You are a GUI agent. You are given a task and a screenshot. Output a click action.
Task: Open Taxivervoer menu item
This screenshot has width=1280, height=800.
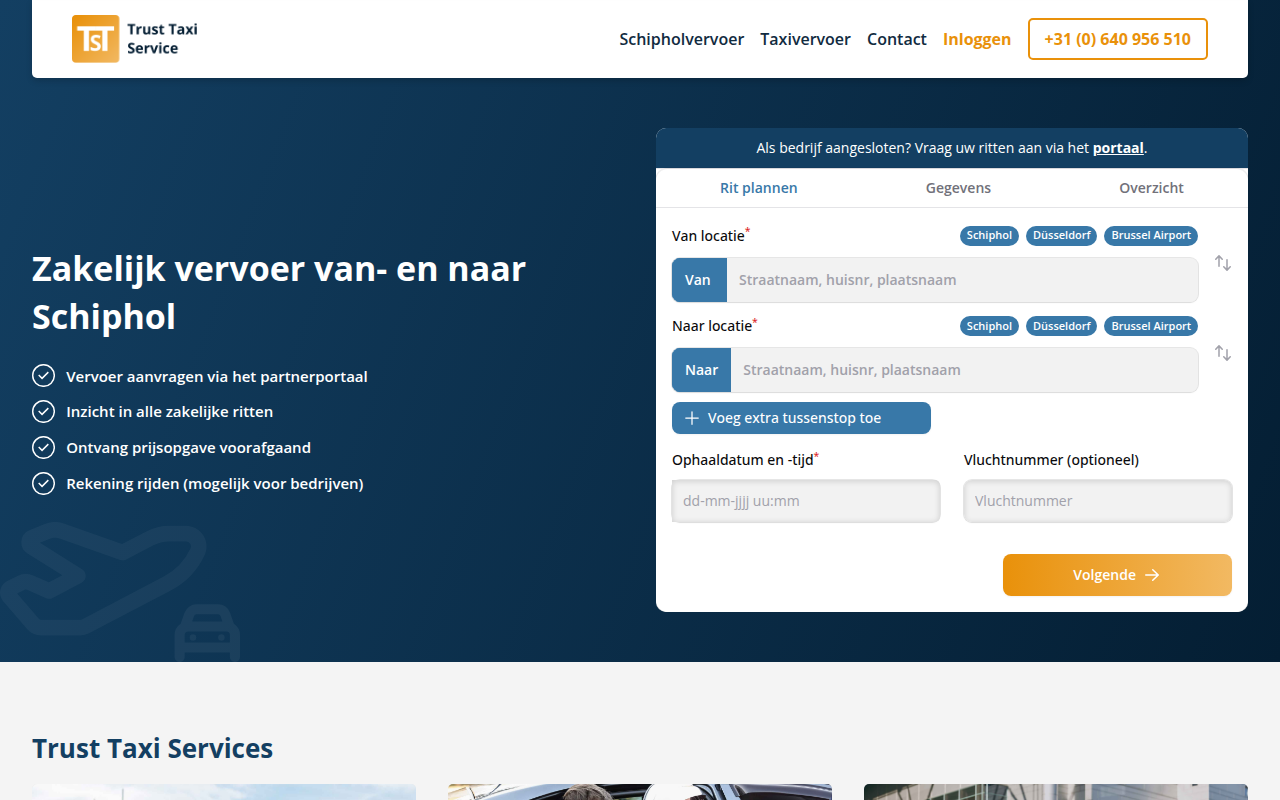pyautogui.click(x=805, y=39)
